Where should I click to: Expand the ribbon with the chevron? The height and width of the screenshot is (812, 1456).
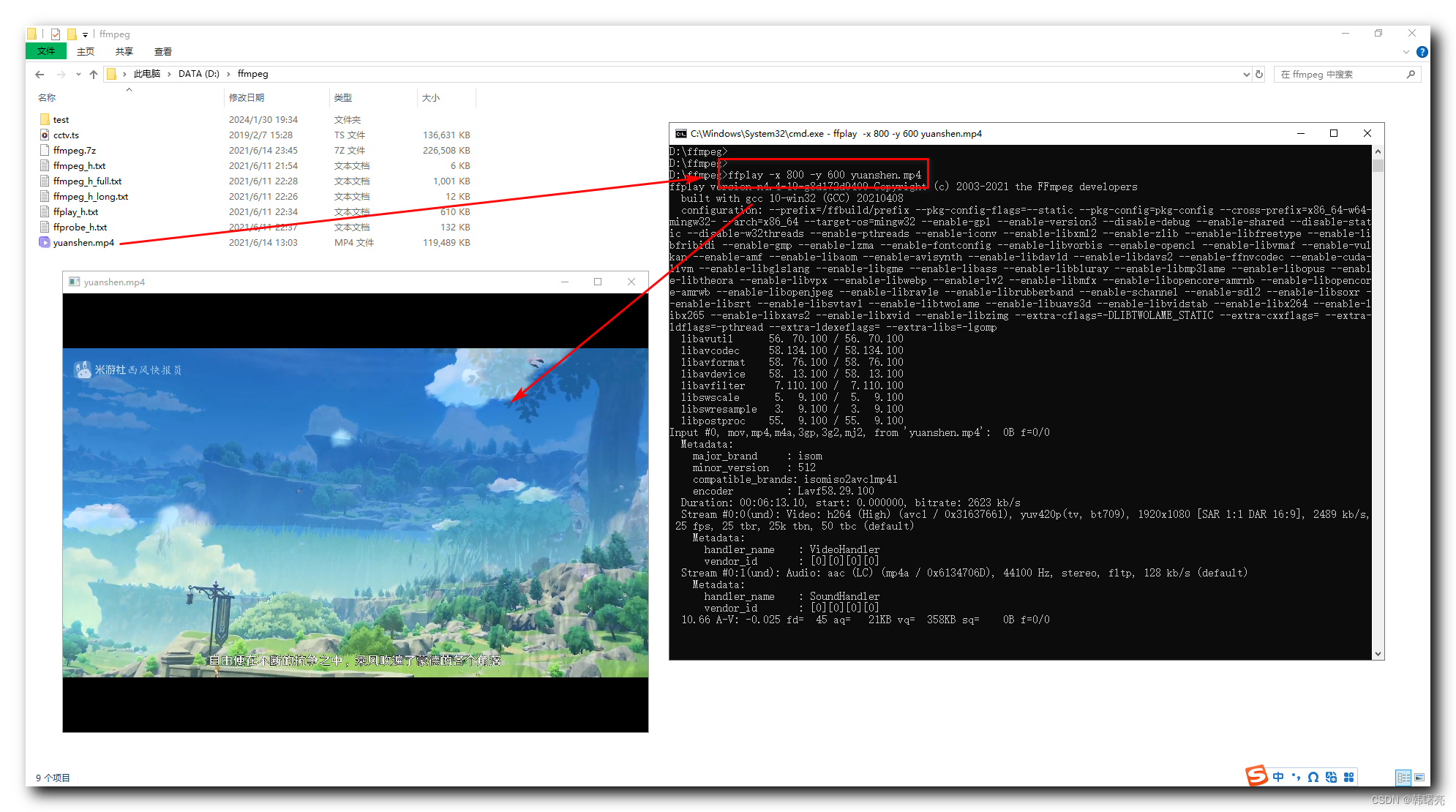1406,52
